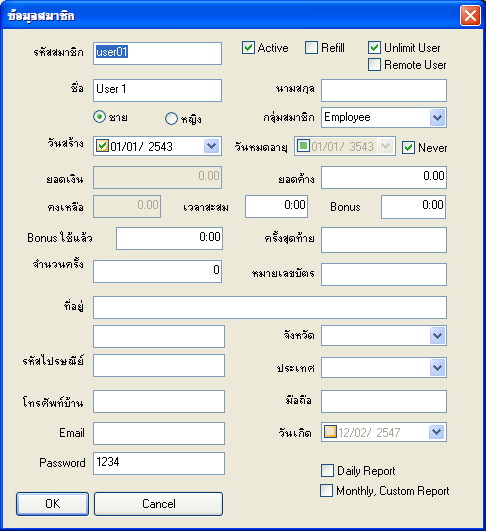Expand the 01/01/2543 creation date picker

click(x=212, y=146)
